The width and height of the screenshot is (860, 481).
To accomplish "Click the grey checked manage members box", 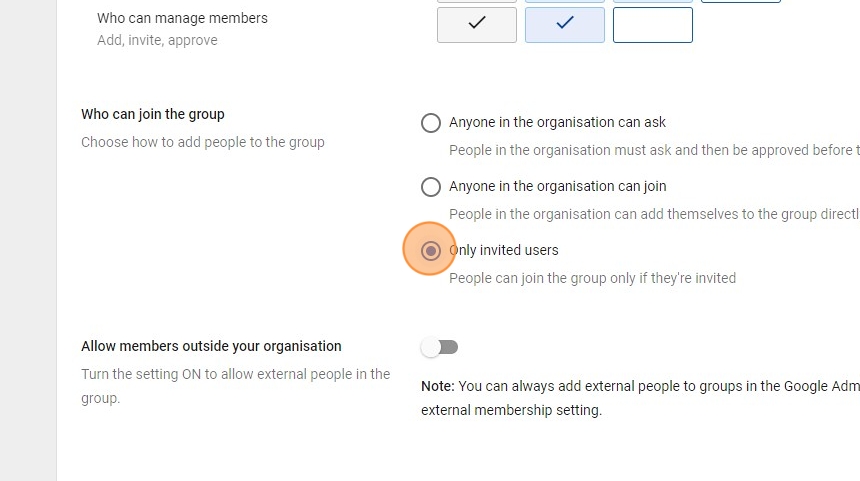I will point(477,25).
